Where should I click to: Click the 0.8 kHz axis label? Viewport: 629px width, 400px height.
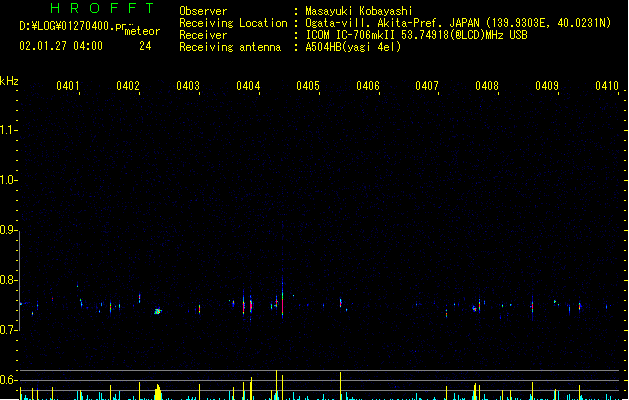point(7,280)
